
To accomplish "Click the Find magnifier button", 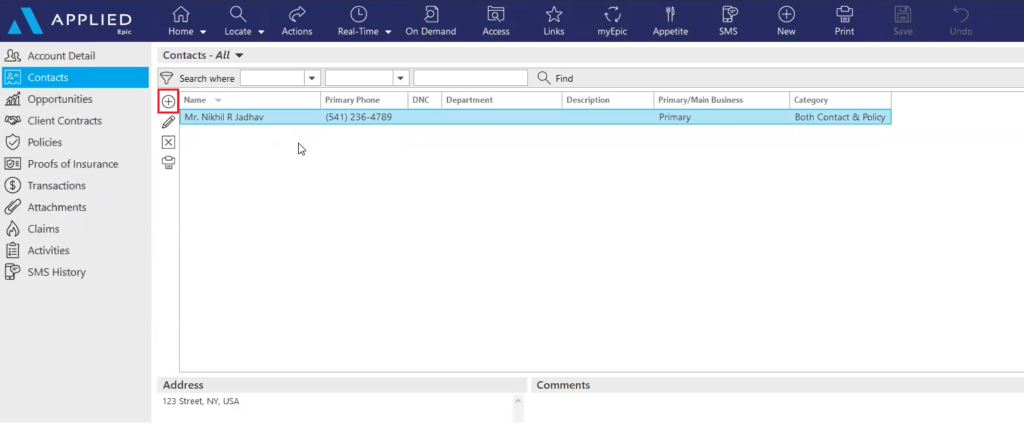I will [x=555, y=78].
